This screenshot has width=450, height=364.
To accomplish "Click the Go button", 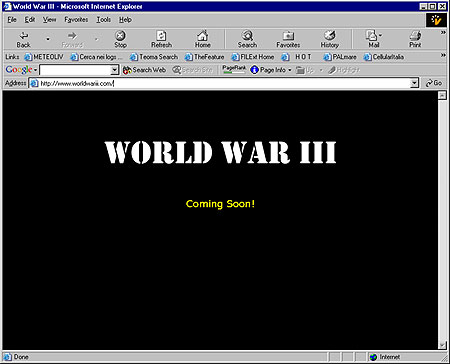I will [x=434, y=83].
